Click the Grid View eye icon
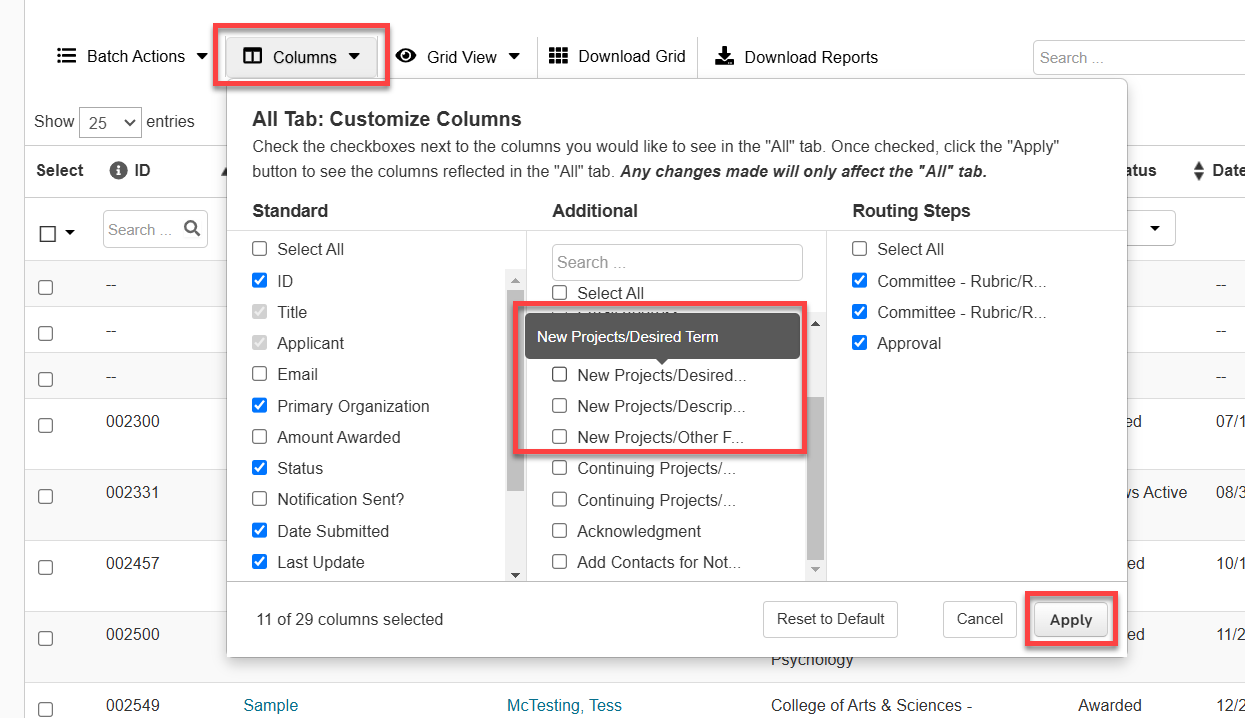1245x718 pixels. coord(406,56)
